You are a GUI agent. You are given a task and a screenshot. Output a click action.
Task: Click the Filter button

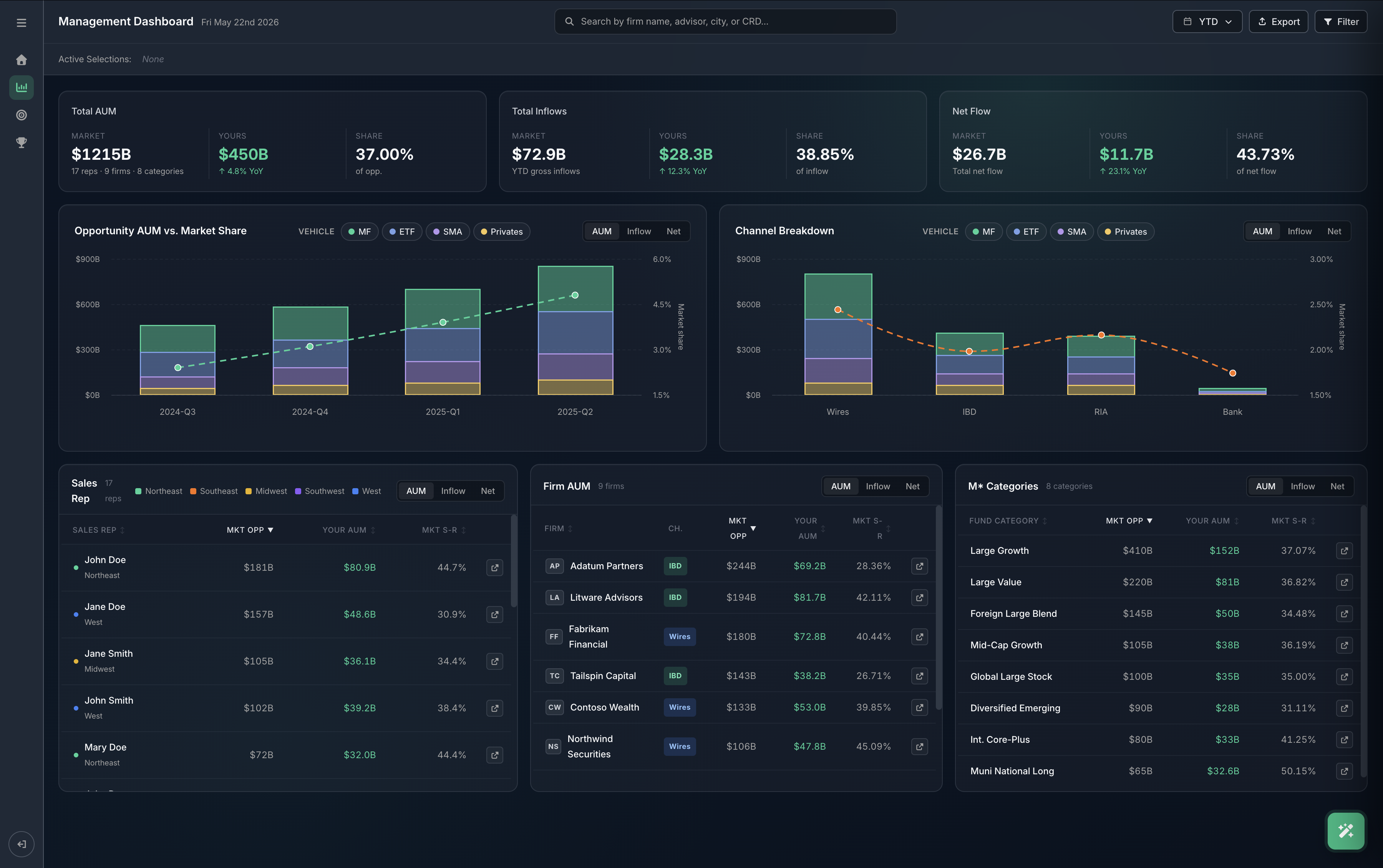click(x=1340, y=21)
